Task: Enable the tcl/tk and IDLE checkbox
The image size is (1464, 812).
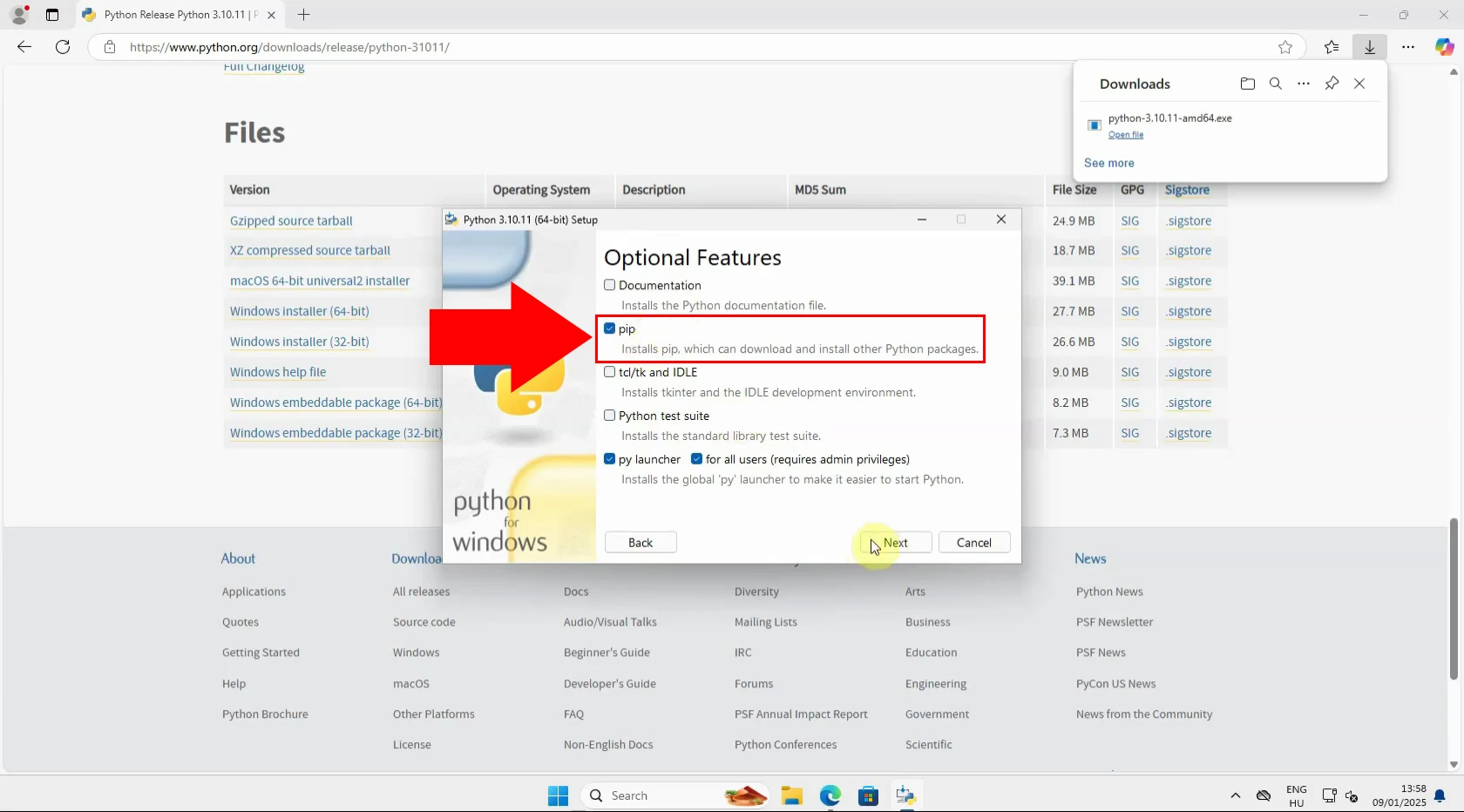Action: coord(610,372)
